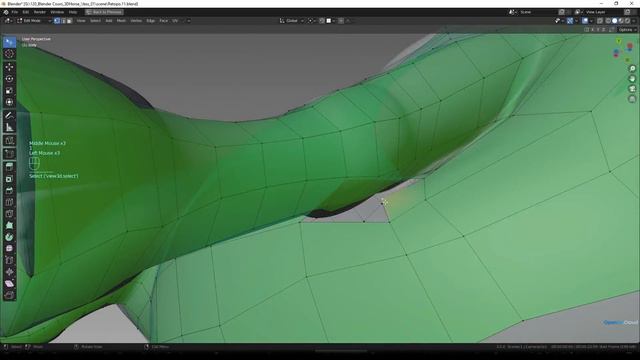Switch to rendered viewport shading
This screenshot has height=360, width=640.
(x=628, y=21)
